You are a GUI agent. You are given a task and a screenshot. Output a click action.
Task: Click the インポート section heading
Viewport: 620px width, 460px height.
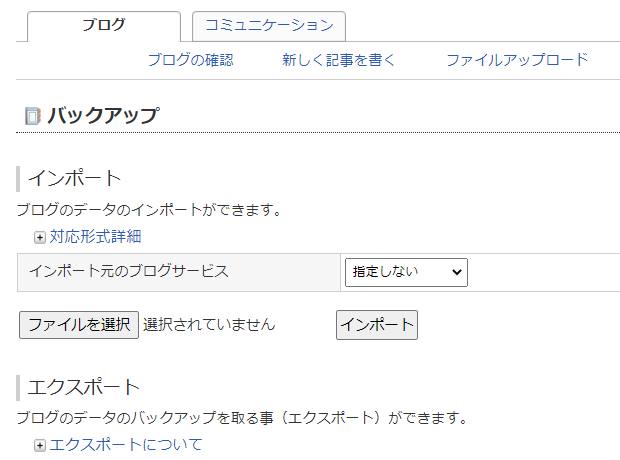(x=74, y=179)
